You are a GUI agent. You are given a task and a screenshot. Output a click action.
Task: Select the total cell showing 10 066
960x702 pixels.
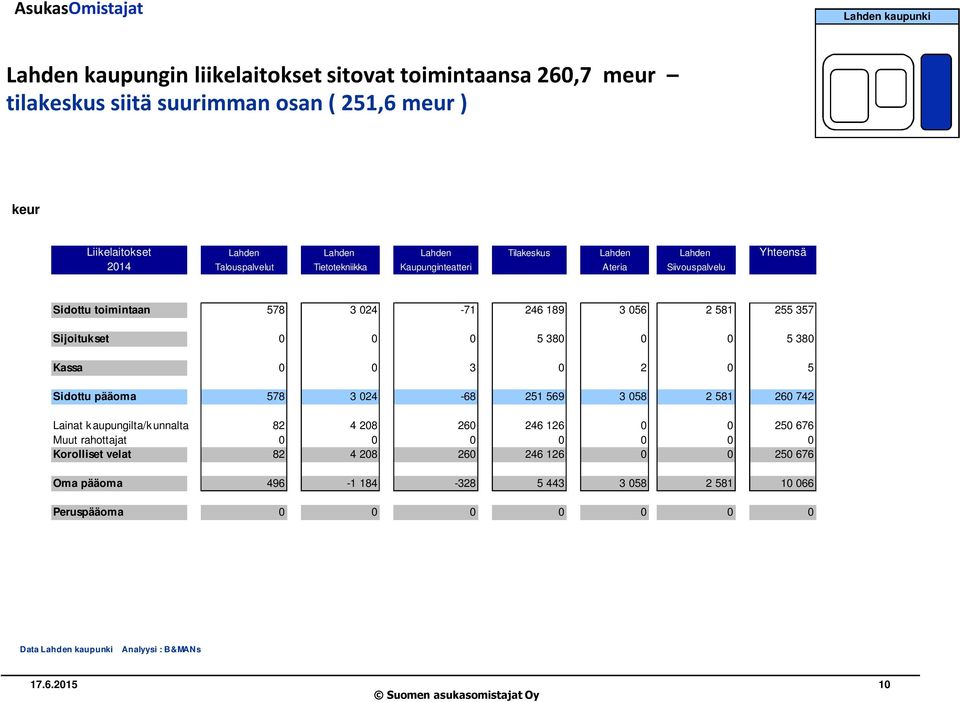coord(797,484)
